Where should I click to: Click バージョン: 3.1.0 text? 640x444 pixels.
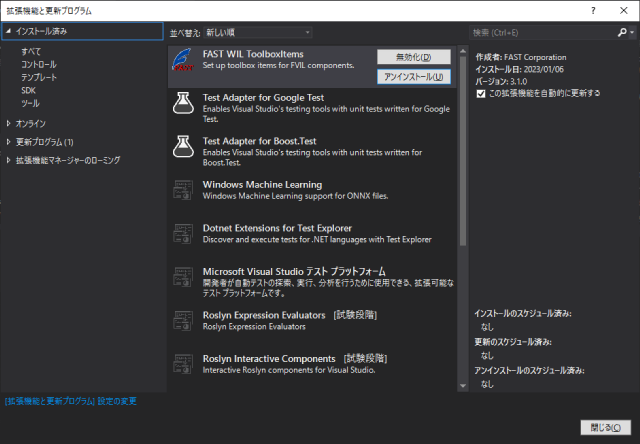[x=501, y=81]
